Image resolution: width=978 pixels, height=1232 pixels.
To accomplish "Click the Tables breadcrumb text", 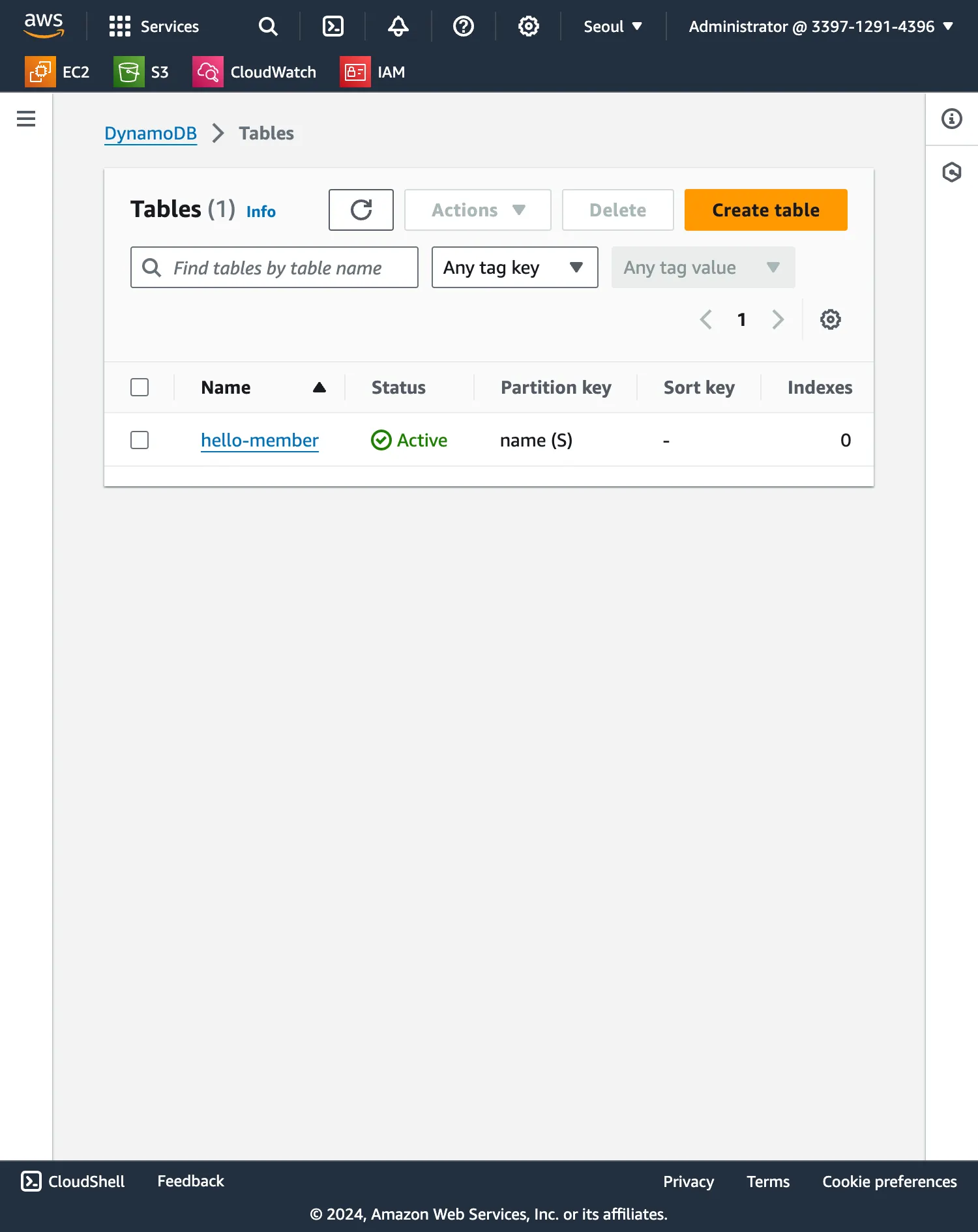I will 266,133.
